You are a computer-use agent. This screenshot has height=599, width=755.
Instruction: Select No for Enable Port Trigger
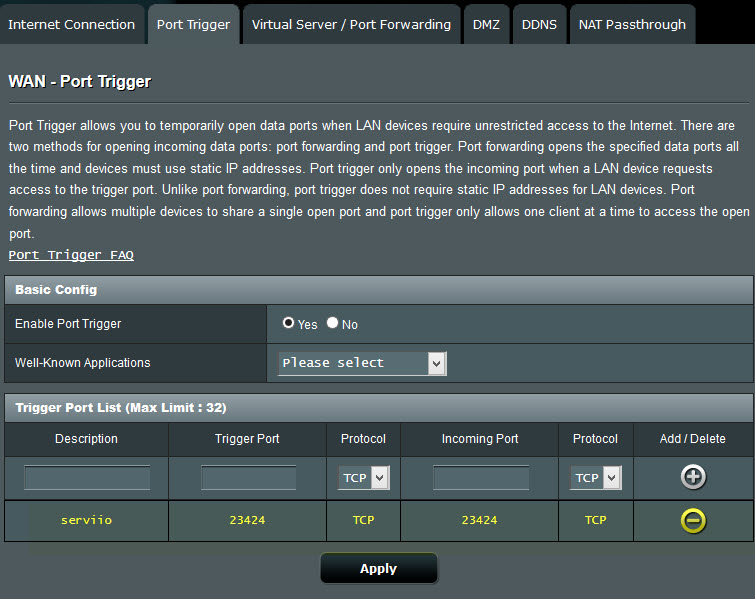pyautogui.click(x=333, y=324)
